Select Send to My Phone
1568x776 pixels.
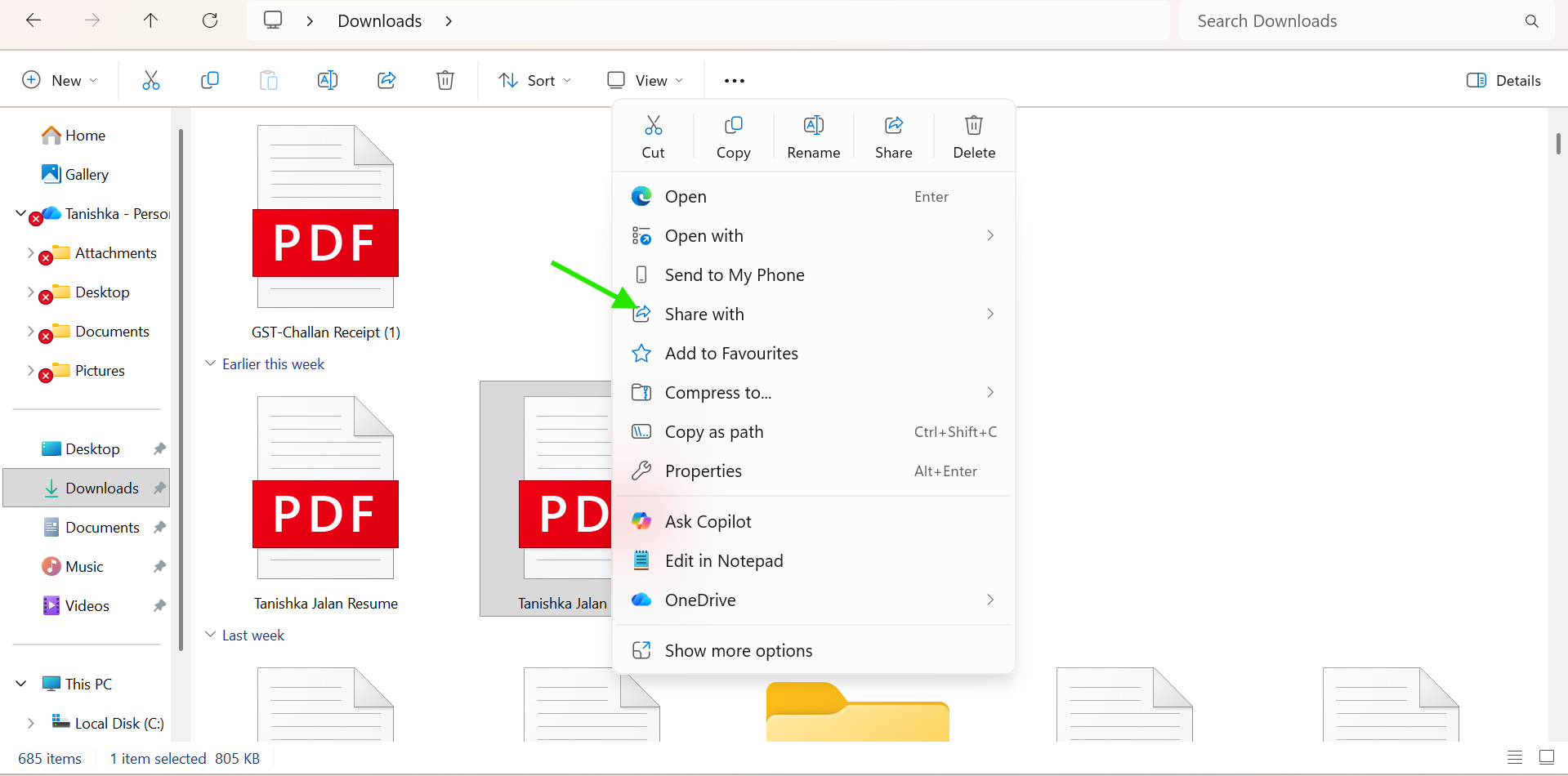click(814, 275)
